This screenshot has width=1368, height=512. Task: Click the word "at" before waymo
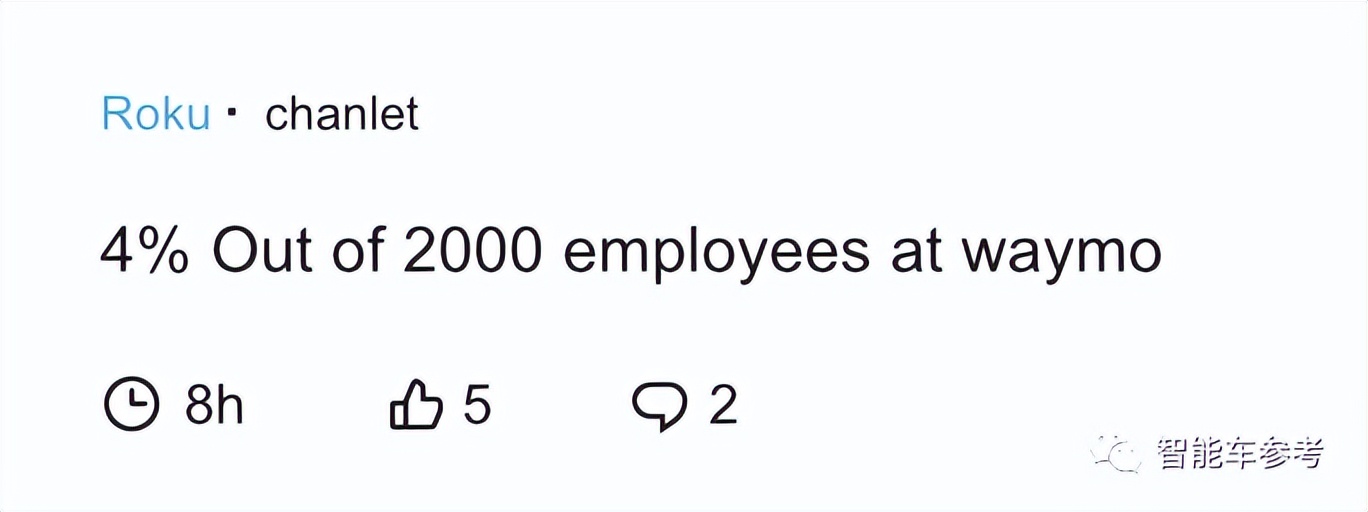[x=916, y=252]
